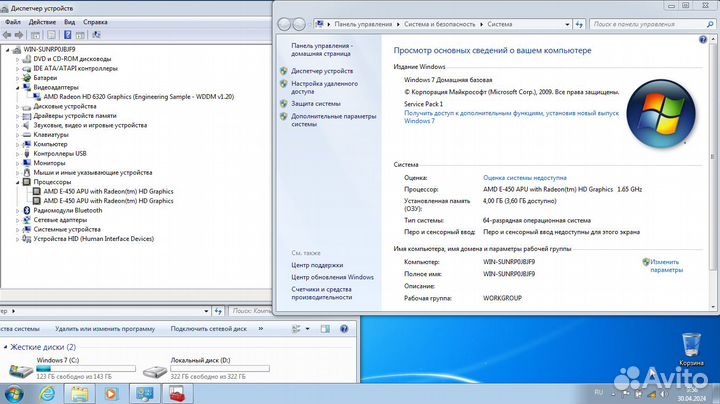Expand Дисковые устройства tree node
The height and width of the screenshot is (404, 720).
tap(18, 107)
